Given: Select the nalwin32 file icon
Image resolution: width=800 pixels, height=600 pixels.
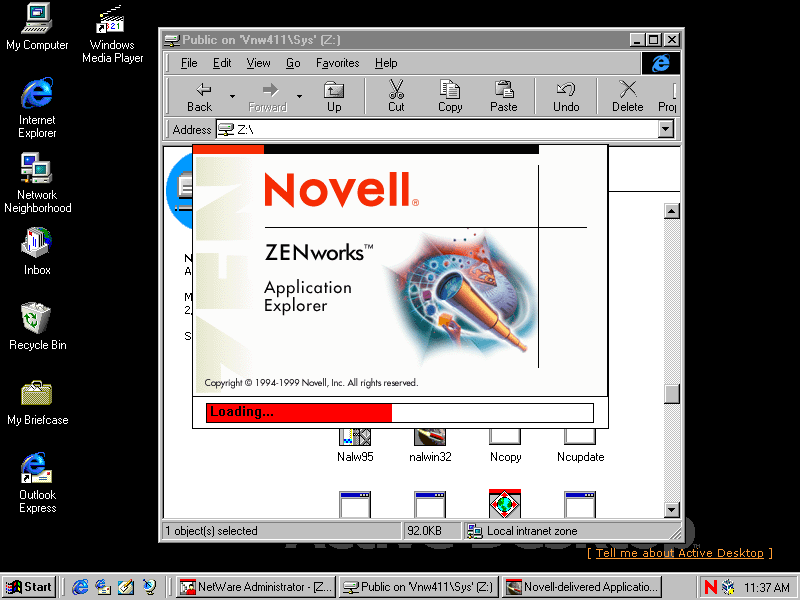Looking at the screenshot, I should pyautogui.click(x=430, y=446).
